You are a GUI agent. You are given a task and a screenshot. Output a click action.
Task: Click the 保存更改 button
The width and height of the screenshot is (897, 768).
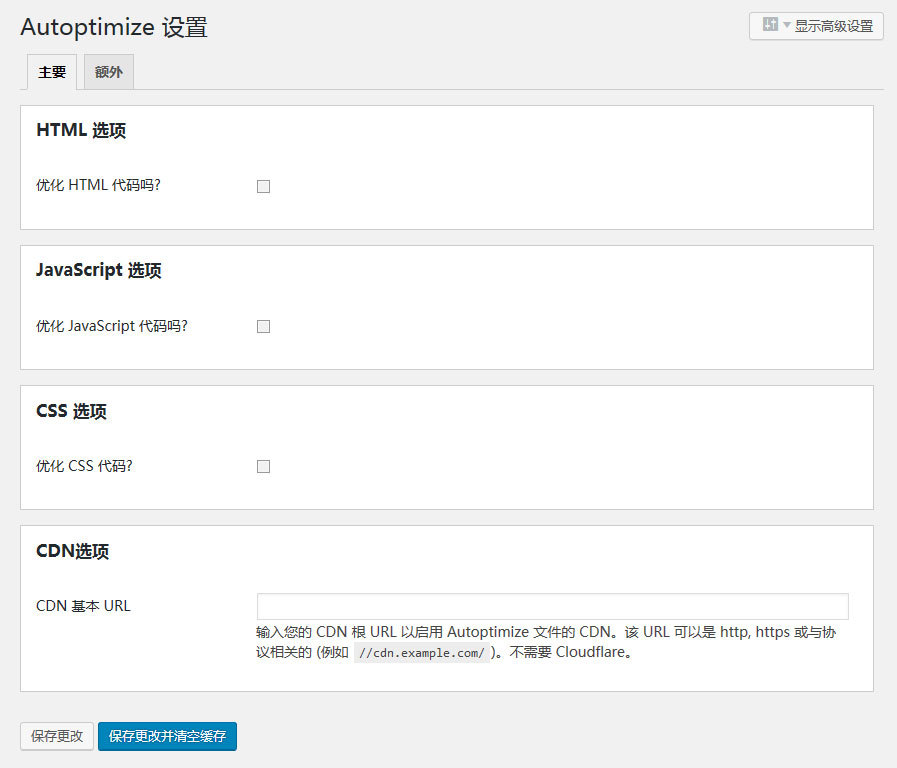[x=56, y=736]
